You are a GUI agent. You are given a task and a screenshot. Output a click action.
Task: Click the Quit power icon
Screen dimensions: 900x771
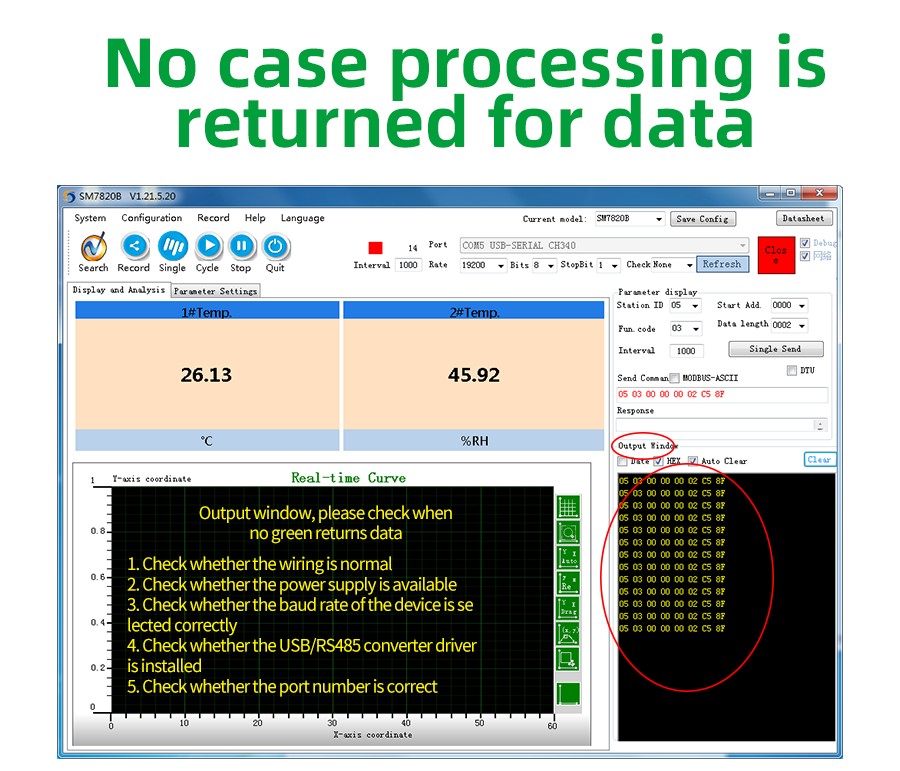coord(275,246)
